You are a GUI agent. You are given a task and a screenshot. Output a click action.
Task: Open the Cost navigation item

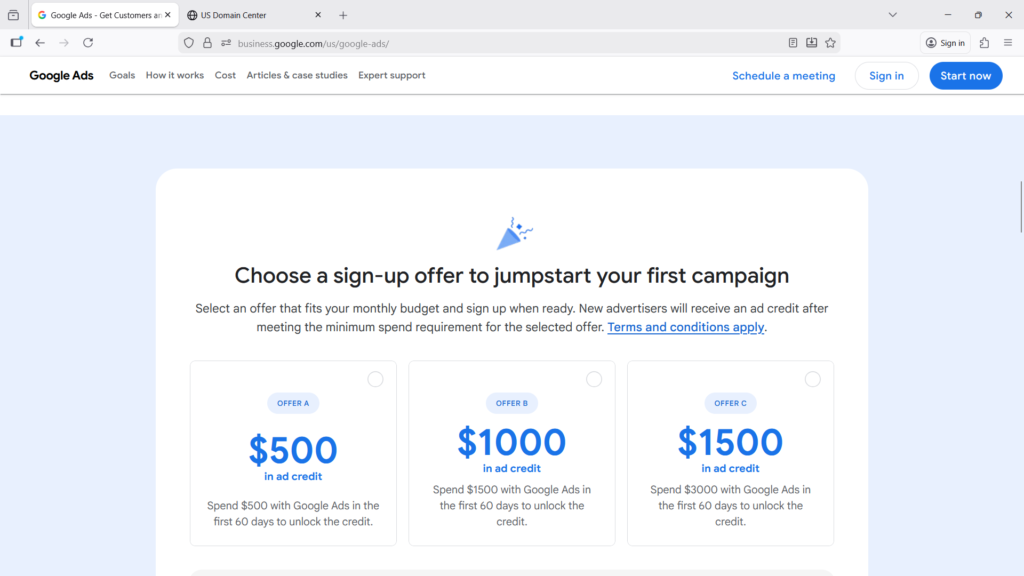pyautogui.click(x=225, y=75)
